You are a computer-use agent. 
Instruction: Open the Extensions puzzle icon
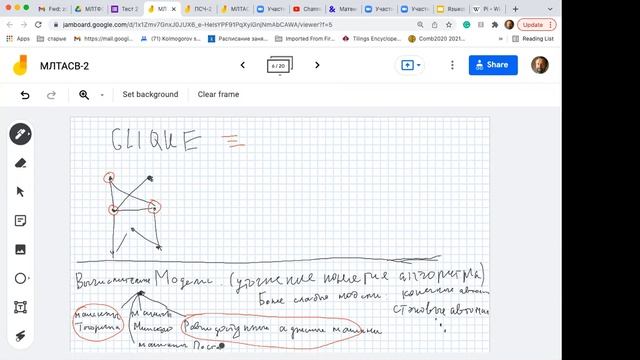tap(495, 25)
